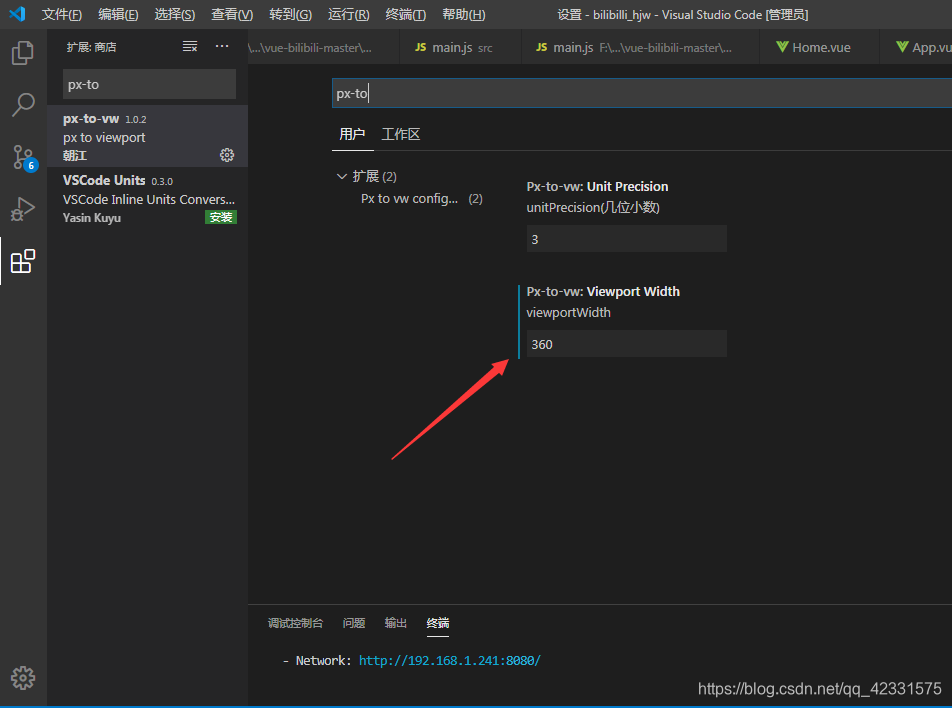The image size is (952, 708).
Task: Clear extensions search results icon
Action: click(190, 46)
